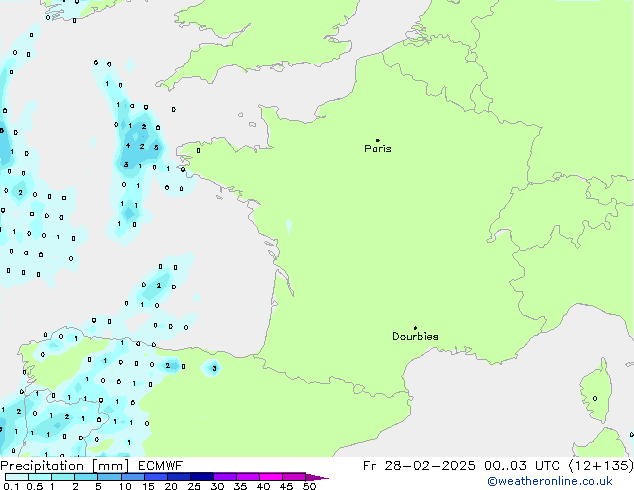Screen dimensions: 634x490
Task: Click the '00..03 UTC' time text
Action: point(522,466)
